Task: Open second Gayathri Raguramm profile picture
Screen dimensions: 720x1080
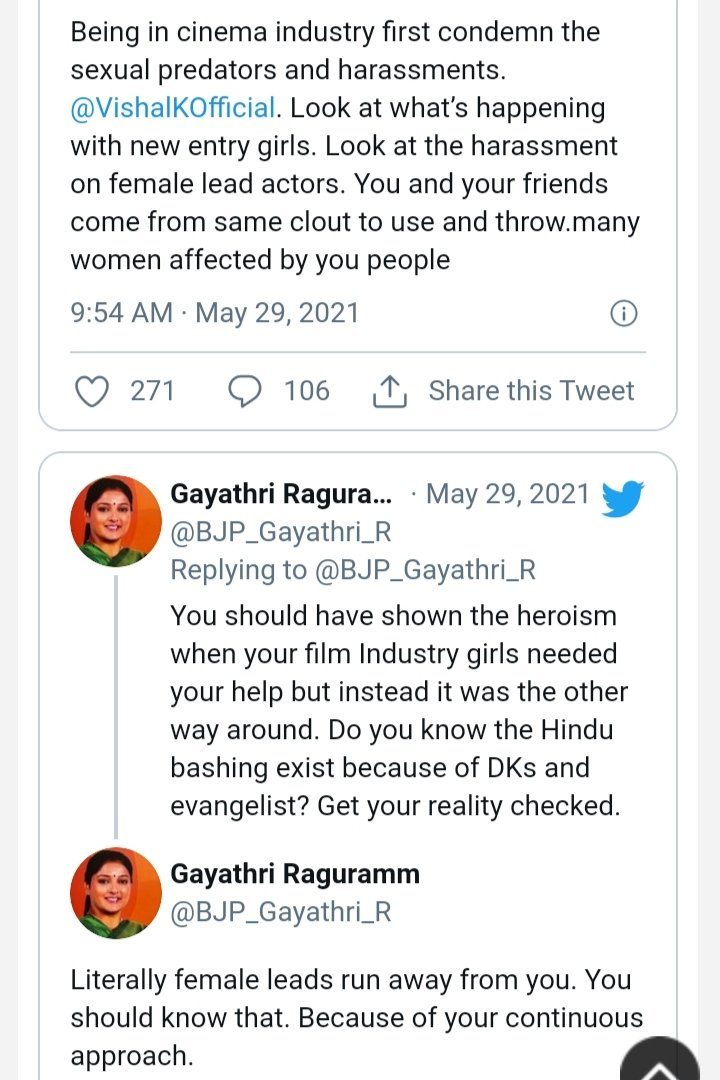Action: click(x=116, y=893)
